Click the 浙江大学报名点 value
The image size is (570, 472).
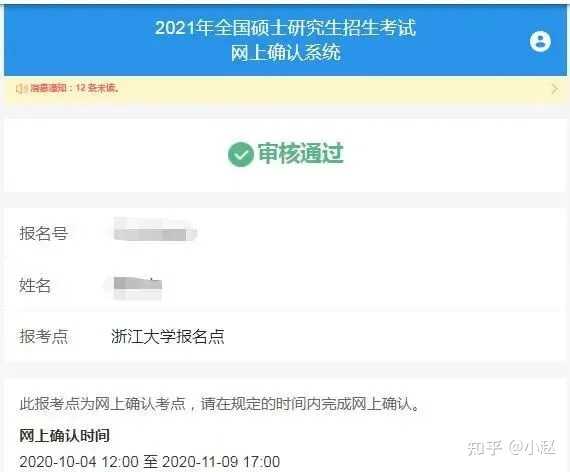(x=168, y=336)
